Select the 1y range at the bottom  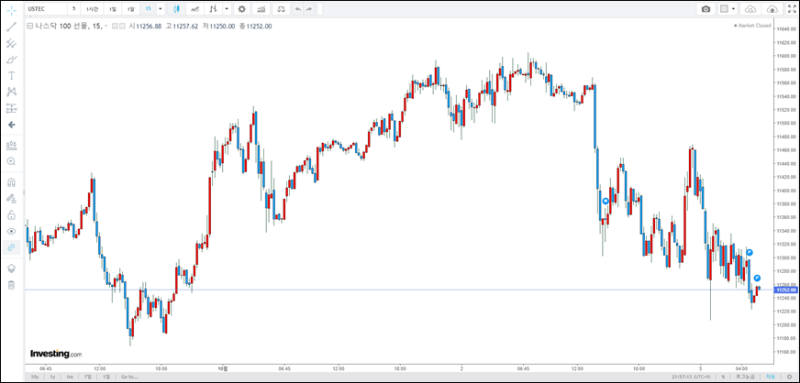[52, 376]
